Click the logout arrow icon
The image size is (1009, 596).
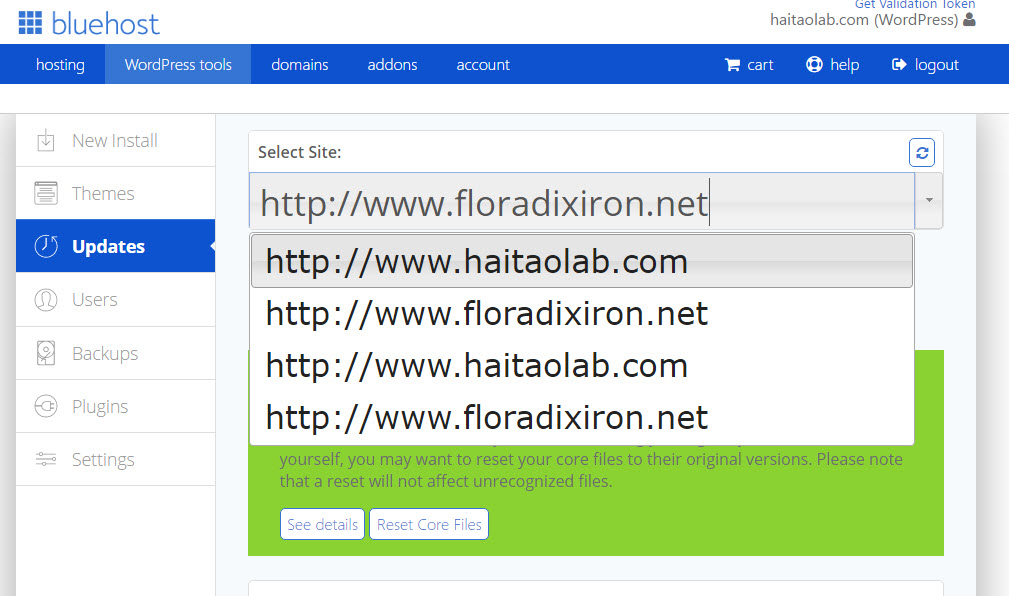click(x=898, y=65)
